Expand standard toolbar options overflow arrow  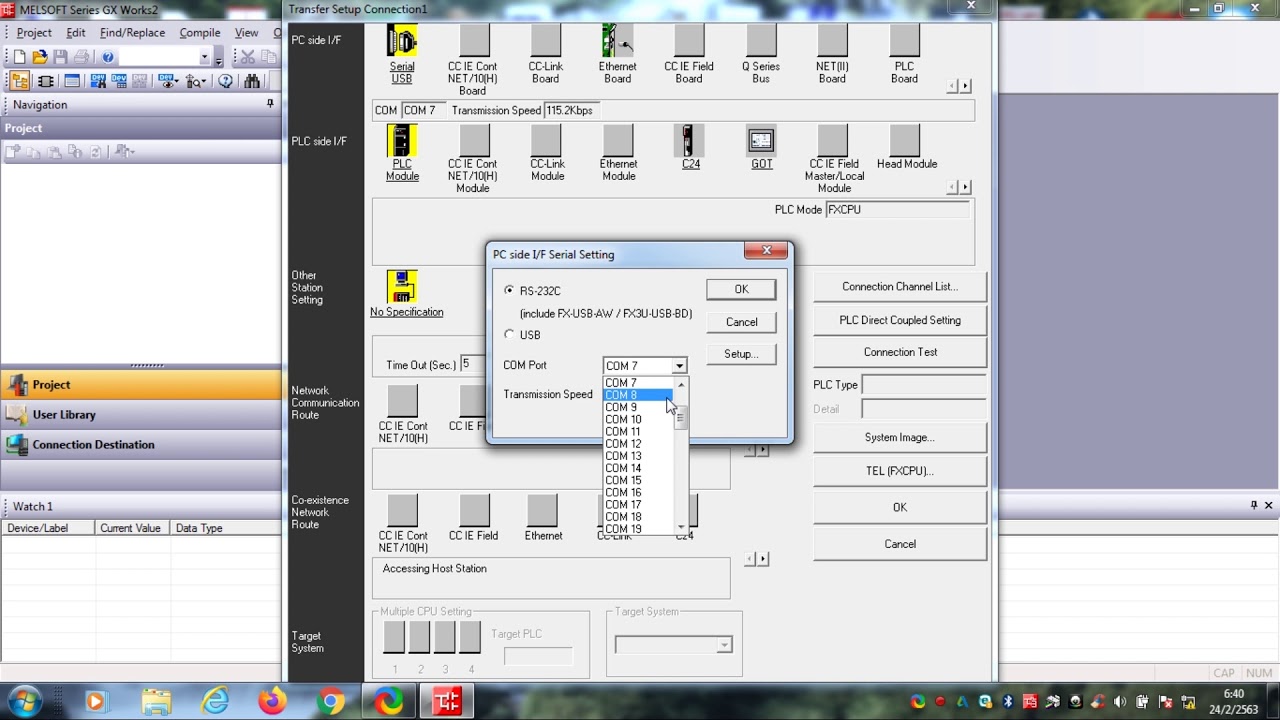(218, 58)
